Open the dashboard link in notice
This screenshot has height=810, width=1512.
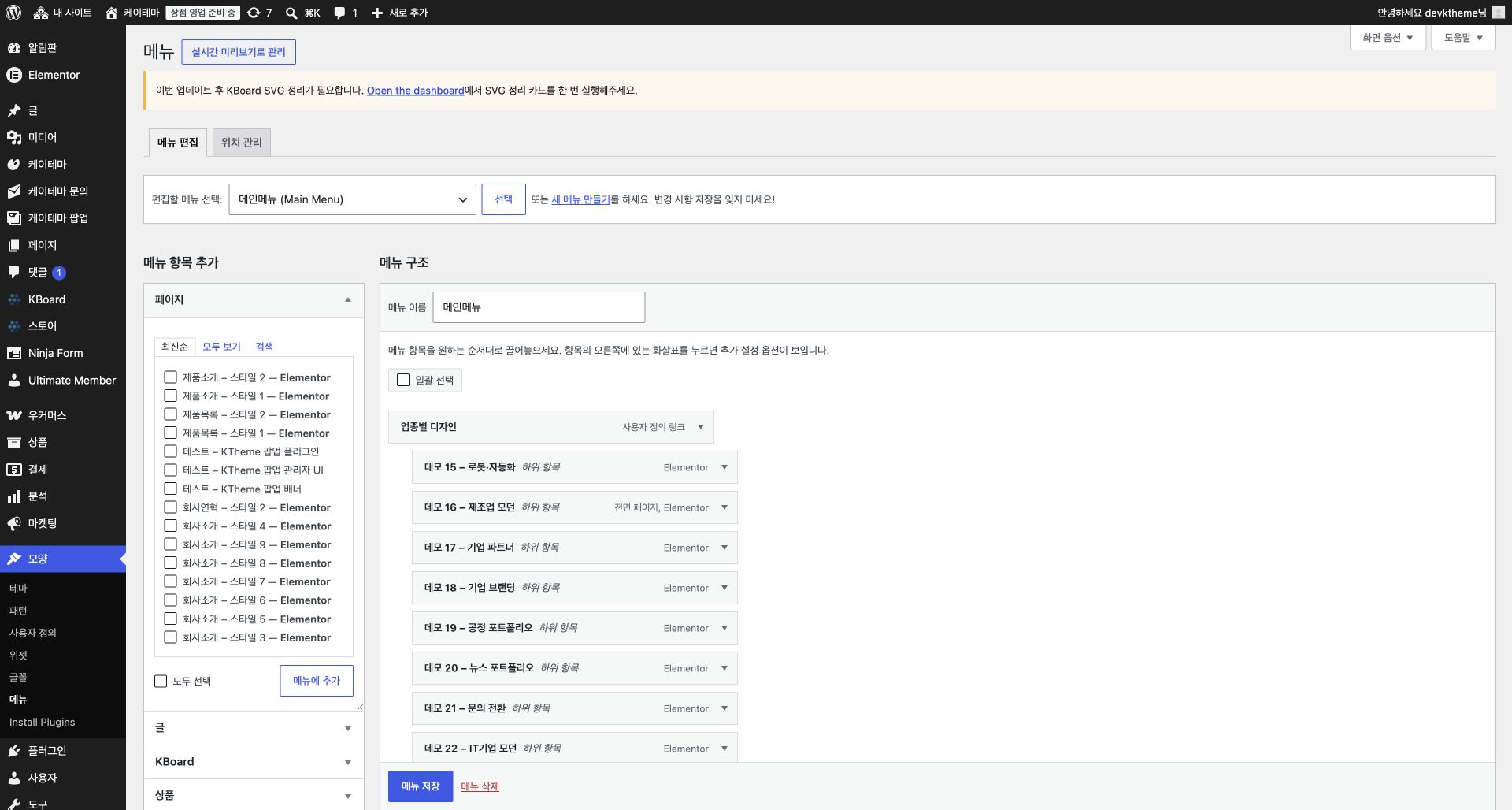click(415, 91)
